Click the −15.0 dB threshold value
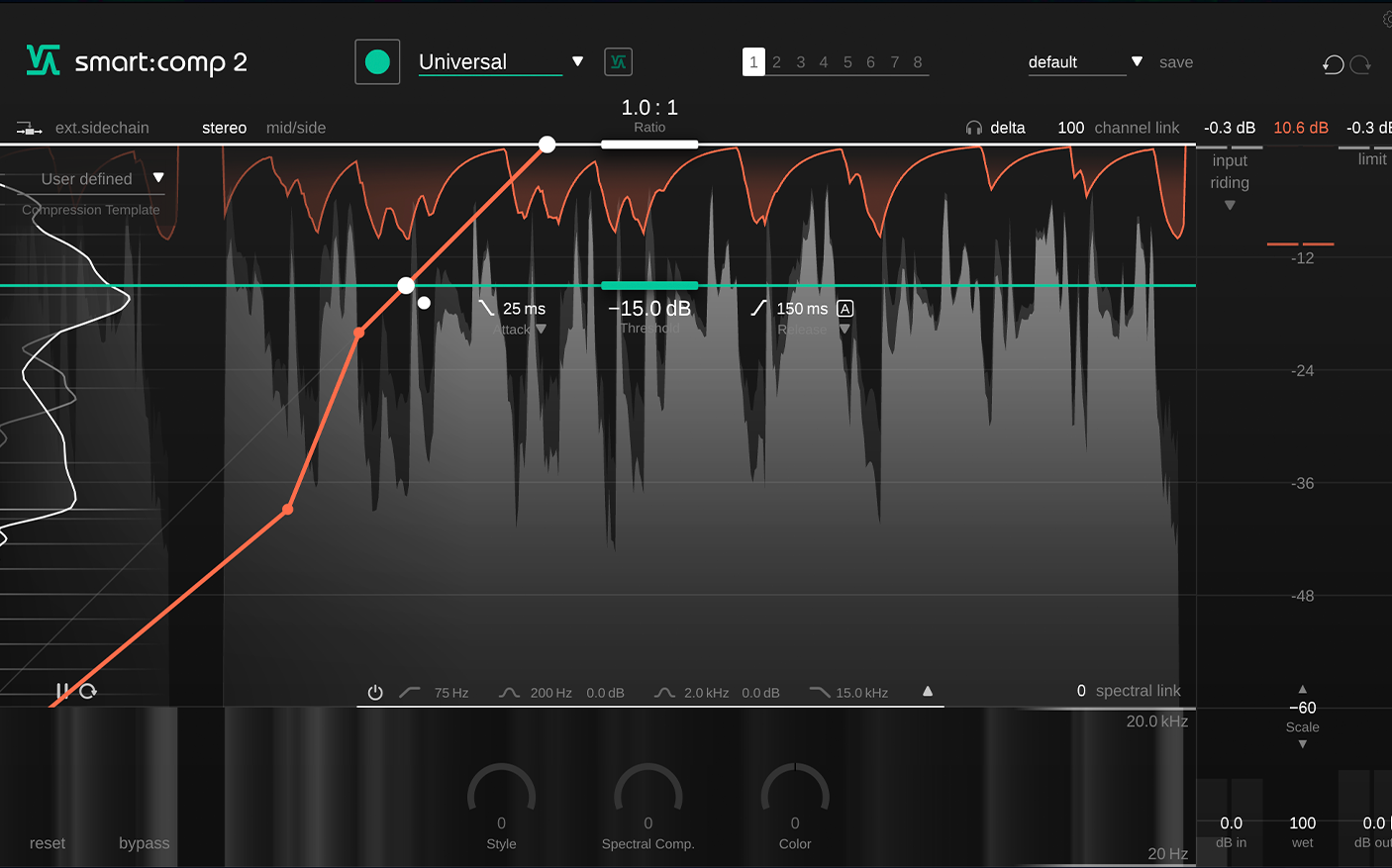The height and width of the screenshot is (868, 1392). point(649,309)
